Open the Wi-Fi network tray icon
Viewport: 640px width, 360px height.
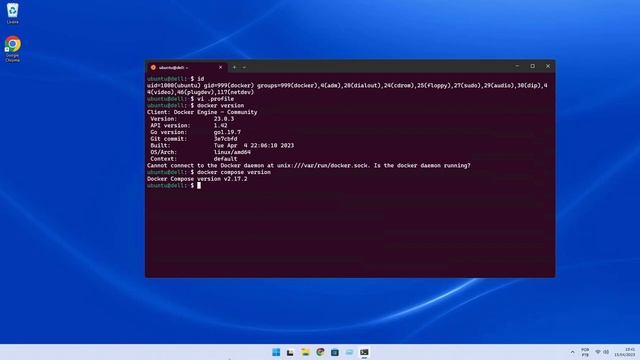click(598, 352)
